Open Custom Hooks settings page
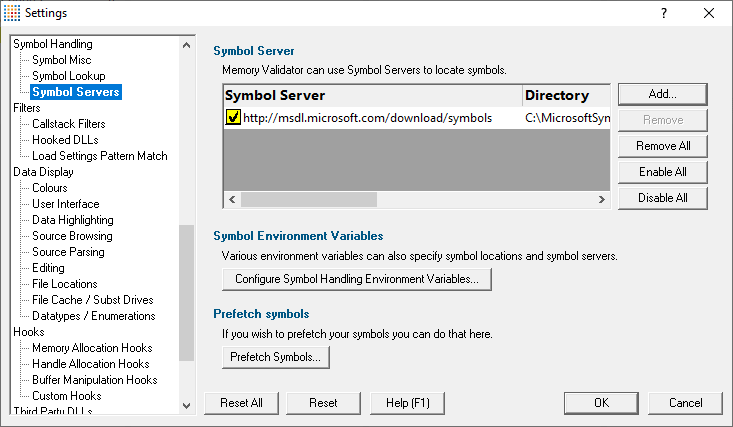Viewport: 733px width, 427px height. 67,396
